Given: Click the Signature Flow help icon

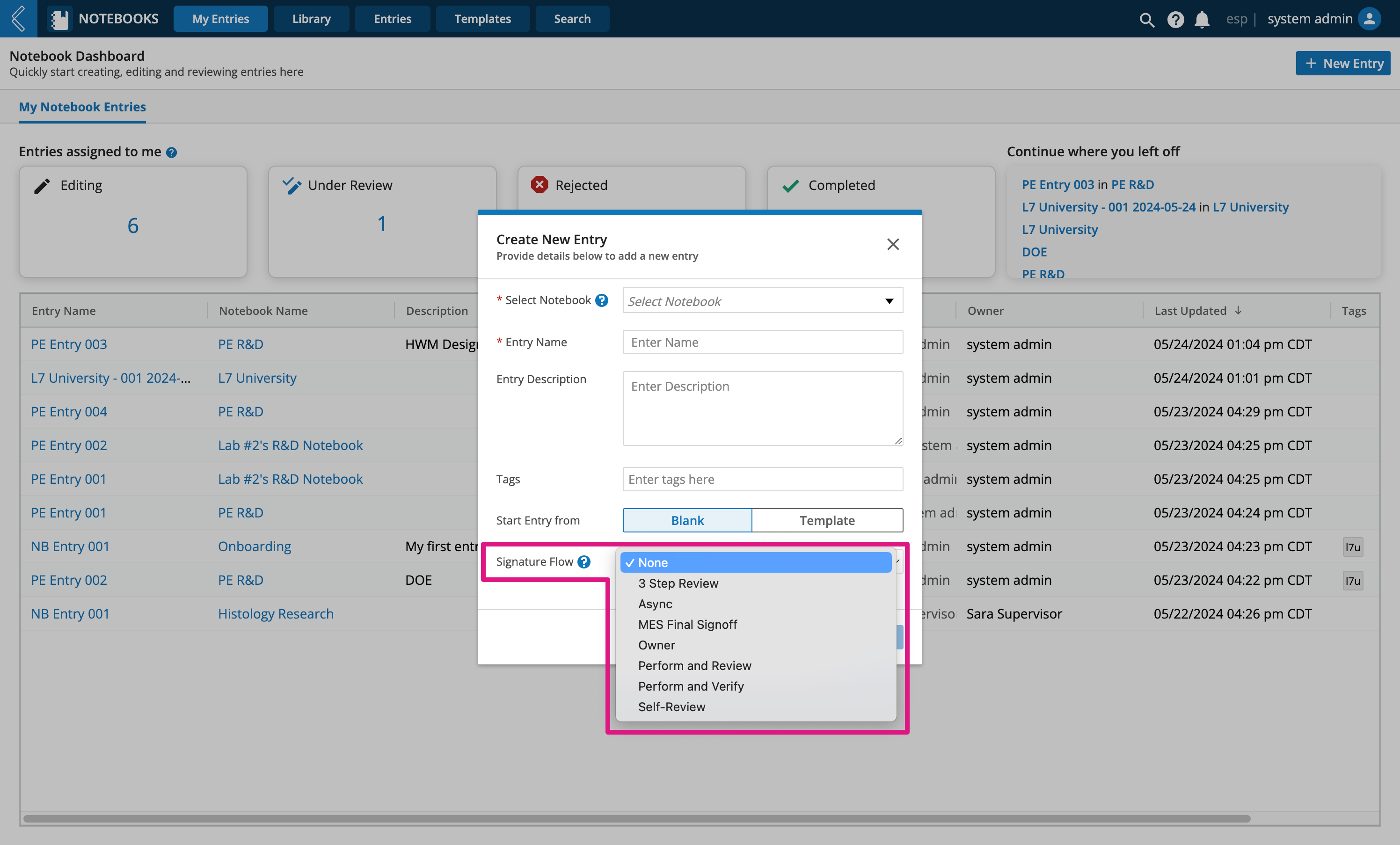Looking at the screenshot, I should point(585,562).
